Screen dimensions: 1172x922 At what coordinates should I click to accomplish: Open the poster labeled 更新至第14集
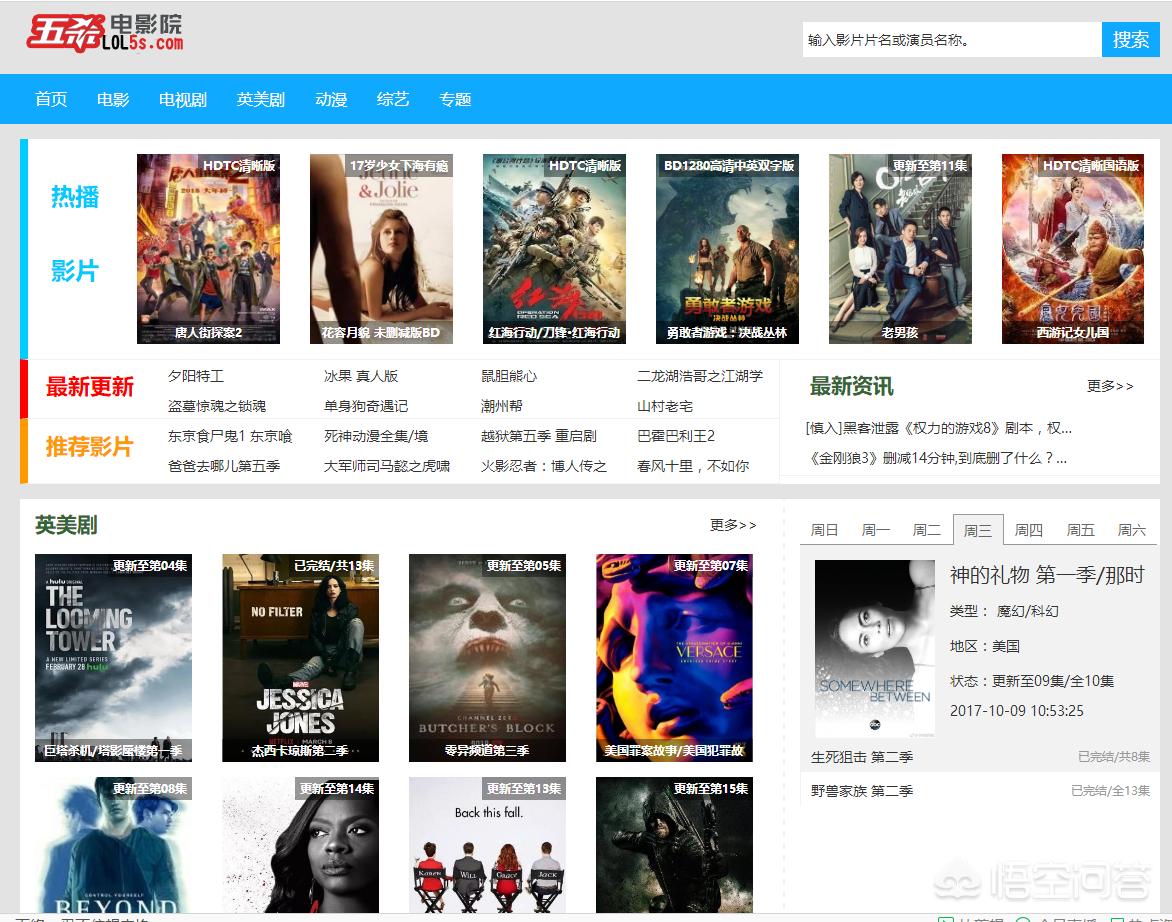[x=300, y=844]
